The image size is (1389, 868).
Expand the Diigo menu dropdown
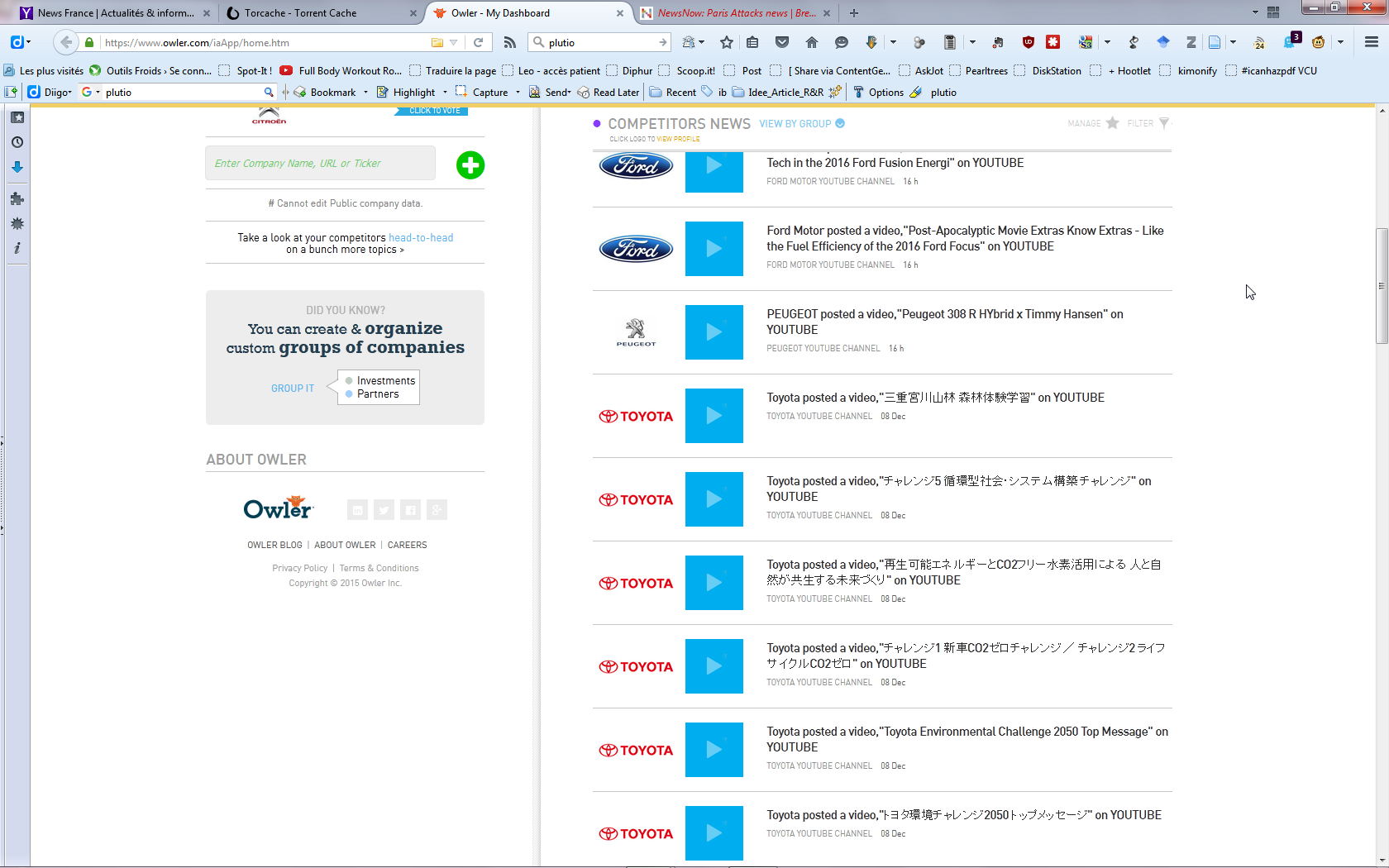tap(69, 92)
